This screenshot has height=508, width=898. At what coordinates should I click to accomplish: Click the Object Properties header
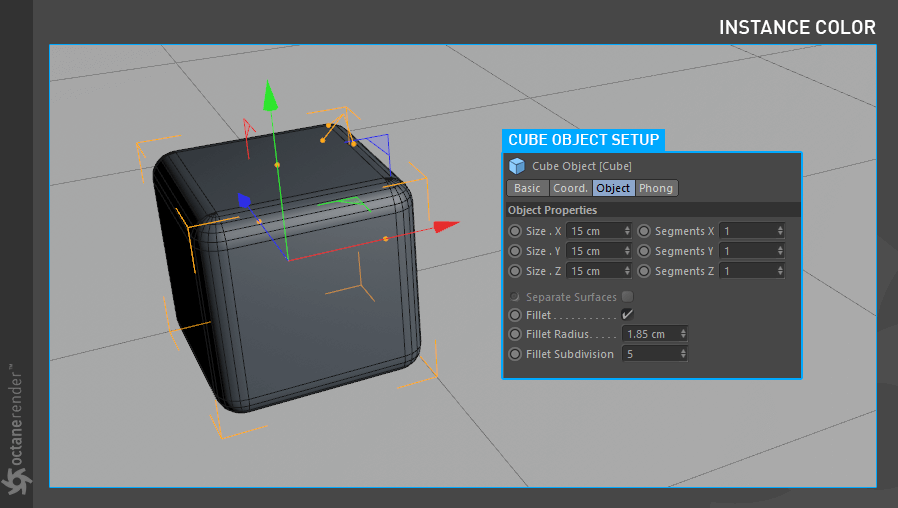click(x=552, y=210)
